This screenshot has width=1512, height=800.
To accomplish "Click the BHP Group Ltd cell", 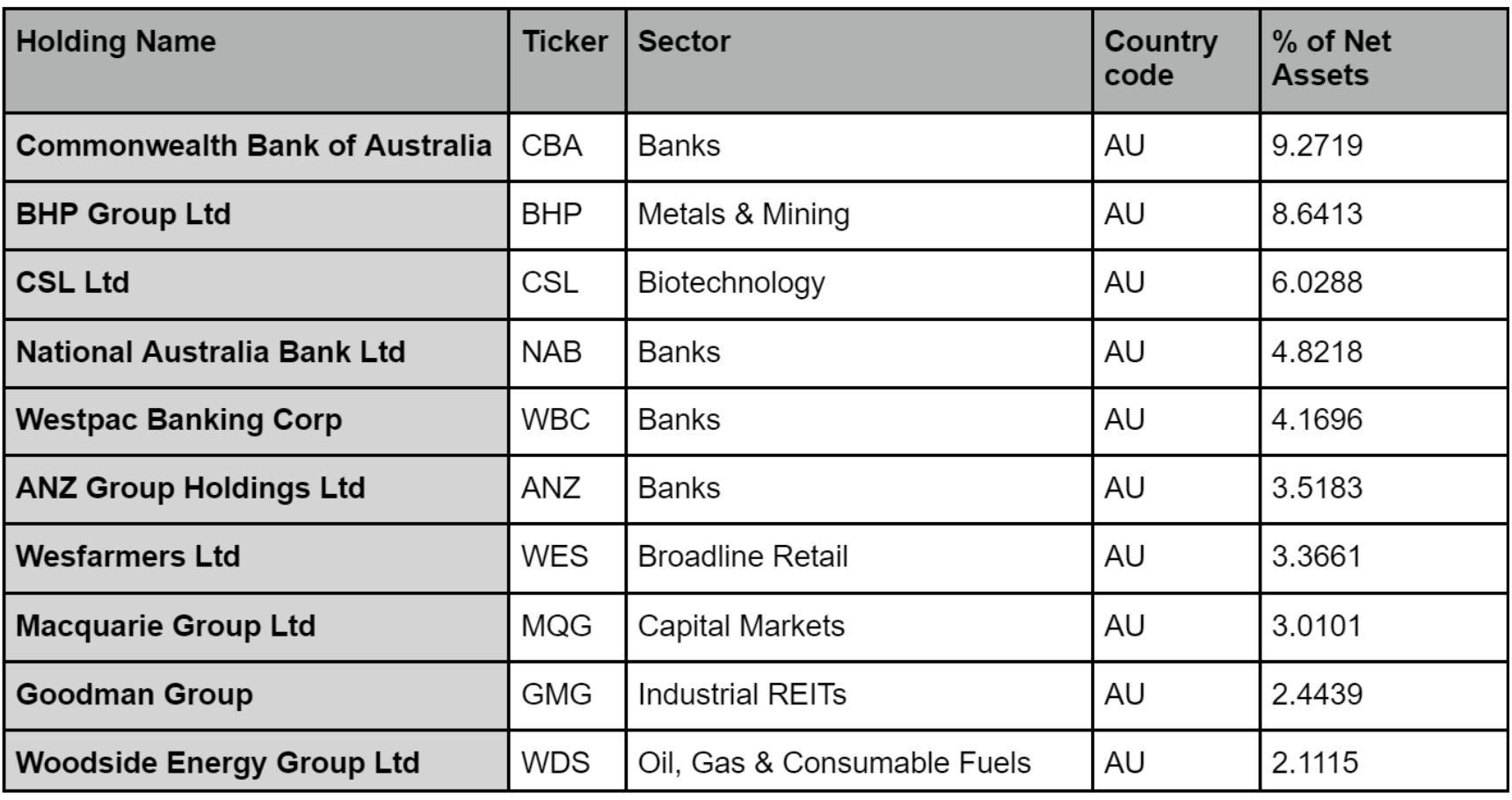I will [256, 215].
